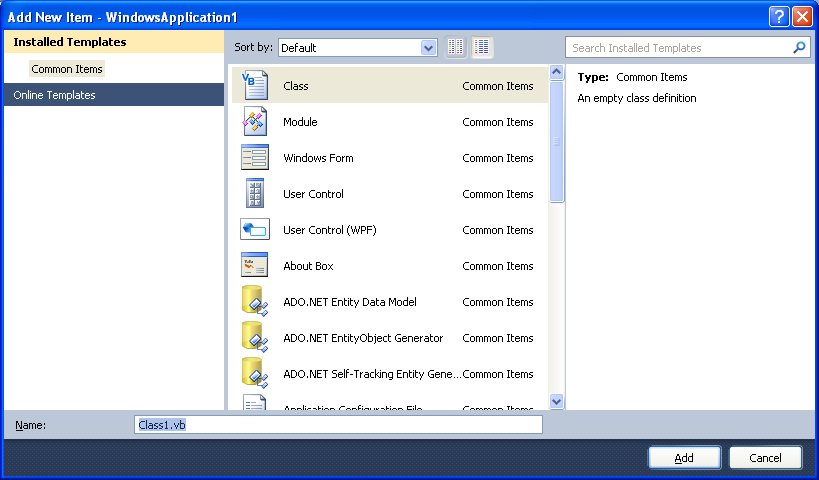Select the User Control template icon

pyautogui.click(x=255, y=193)
